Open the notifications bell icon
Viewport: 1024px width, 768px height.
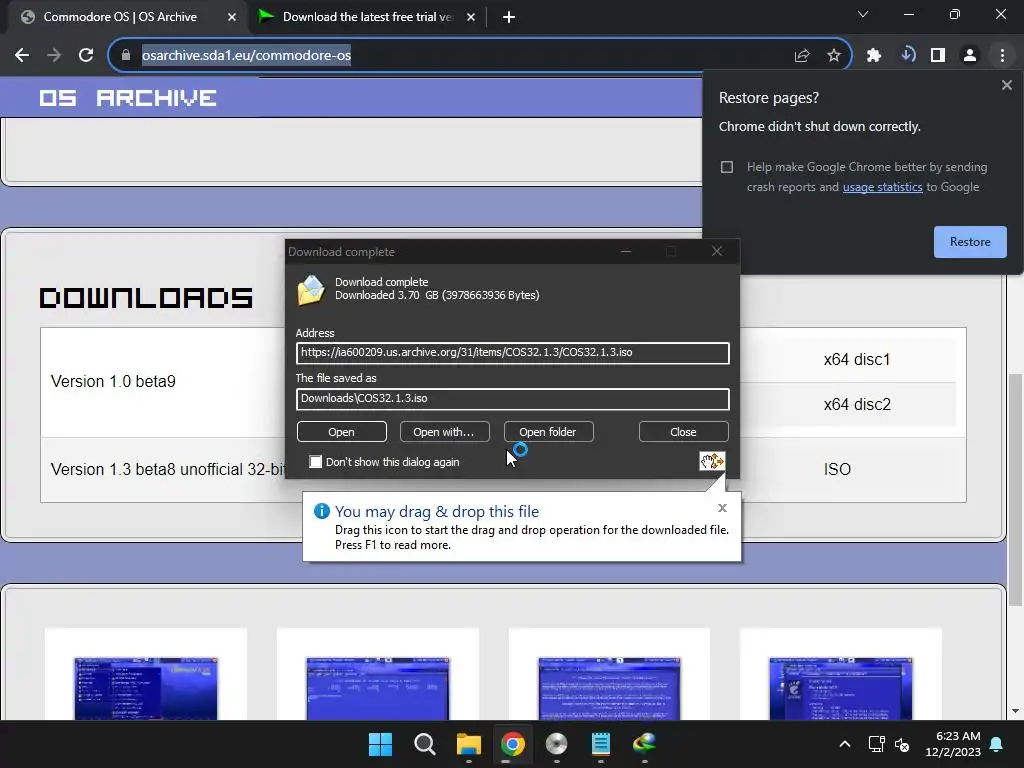click(x=997, y=744)
